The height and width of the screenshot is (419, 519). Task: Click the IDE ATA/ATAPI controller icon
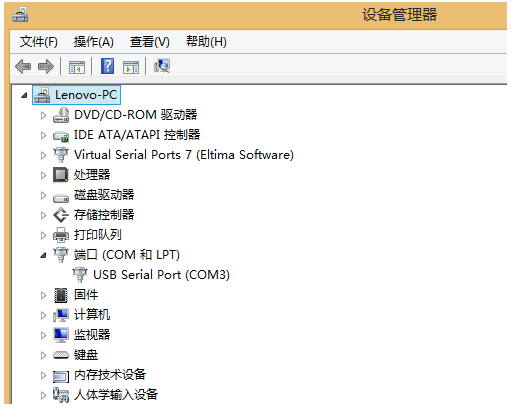pyautogui.click(x=61, y=136)
